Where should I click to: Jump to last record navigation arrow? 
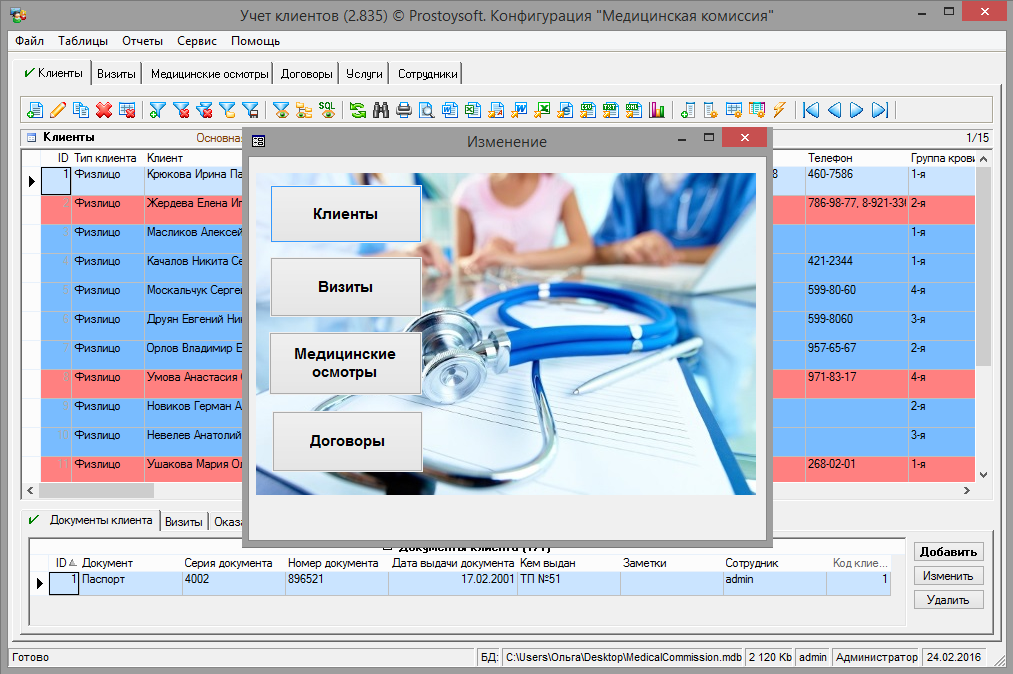tap(880, 110)
